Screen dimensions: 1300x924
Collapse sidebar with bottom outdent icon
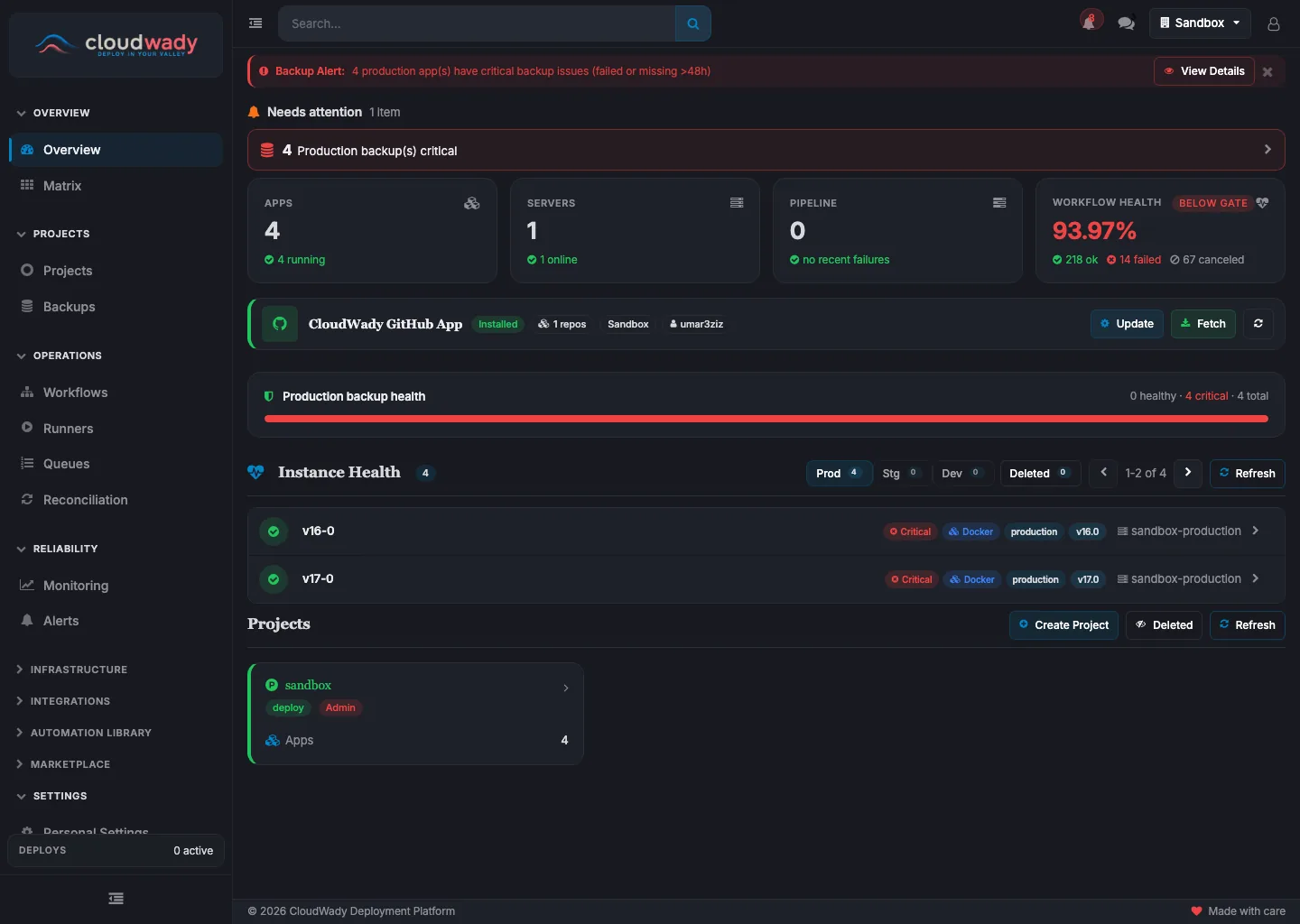point(116,899)
